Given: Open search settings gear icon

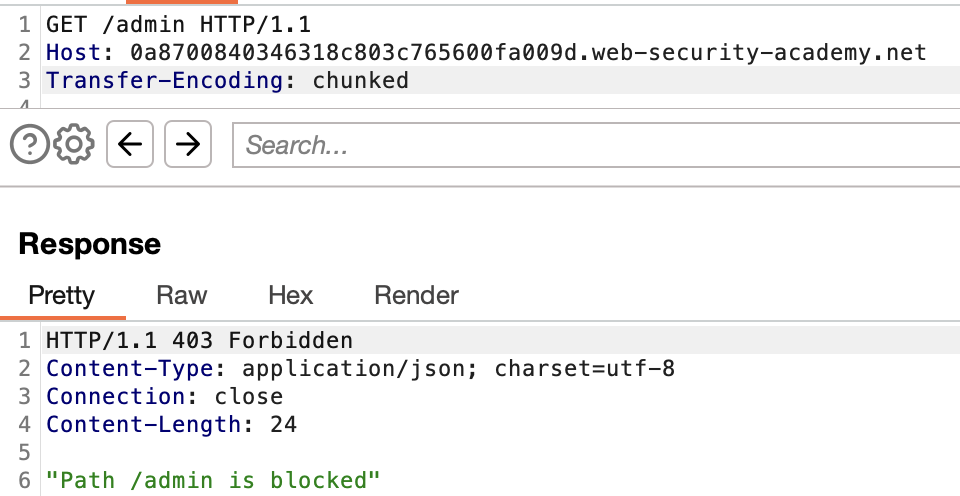Looking at the screenshot, I should click(74, 145).
